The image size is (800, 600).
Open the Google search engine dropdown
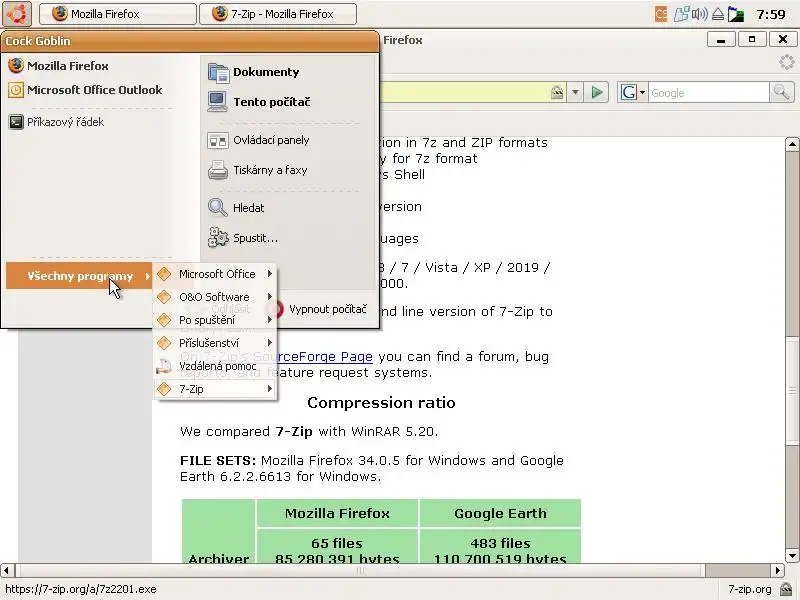point(633,92)
